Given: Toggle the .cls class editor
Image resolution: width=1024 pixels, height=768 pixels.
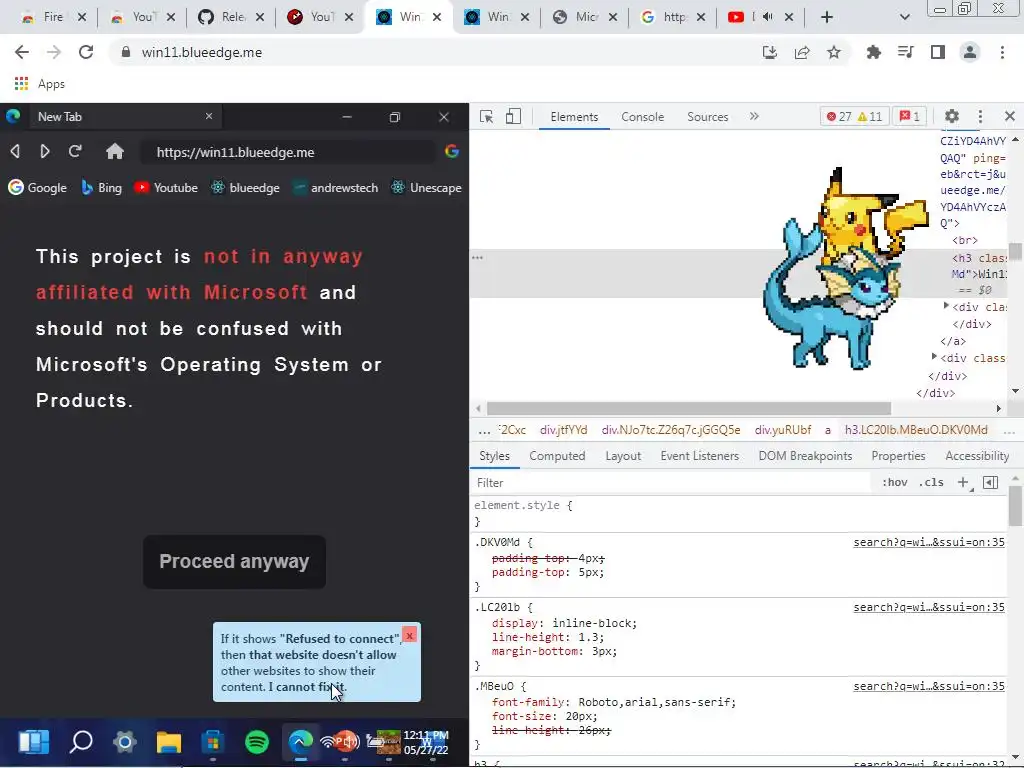Looking at the screenshot, I should click(931, 483).
